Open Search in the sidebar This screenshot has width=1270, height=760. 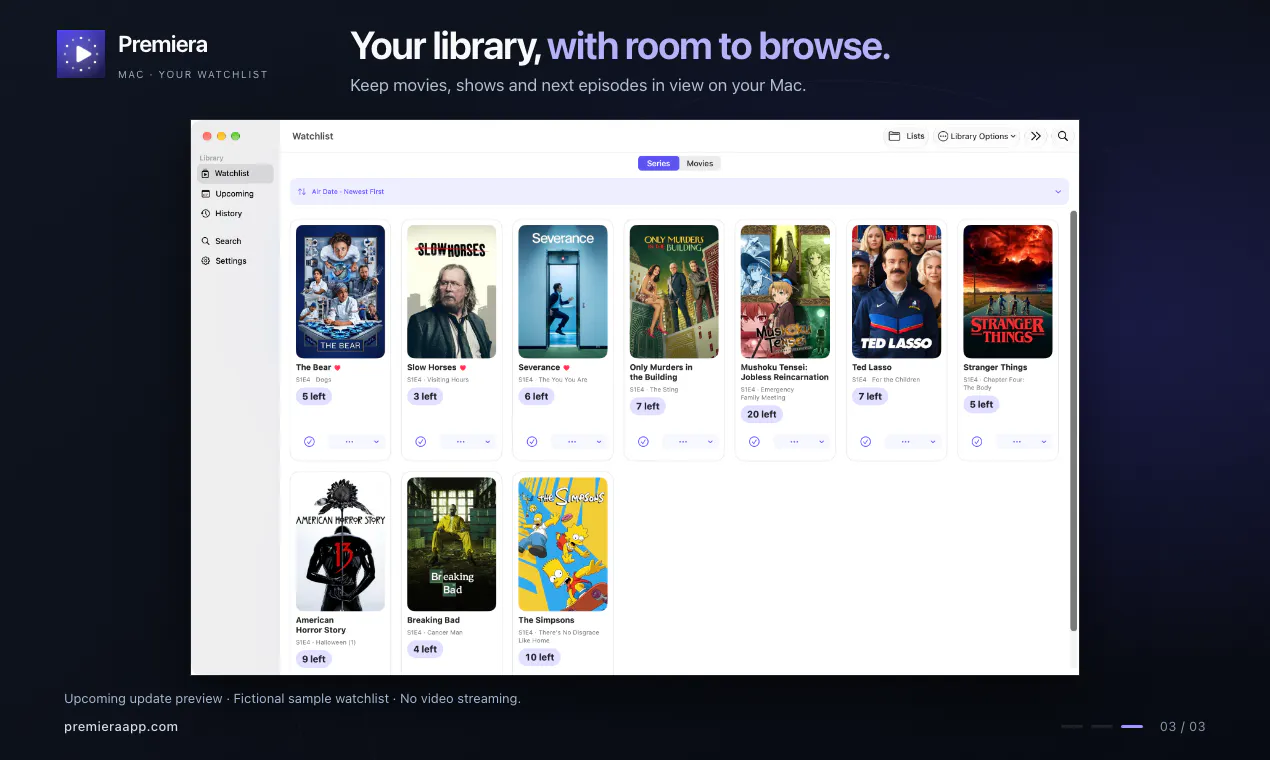pyautogui.click(x=235, y=241)
